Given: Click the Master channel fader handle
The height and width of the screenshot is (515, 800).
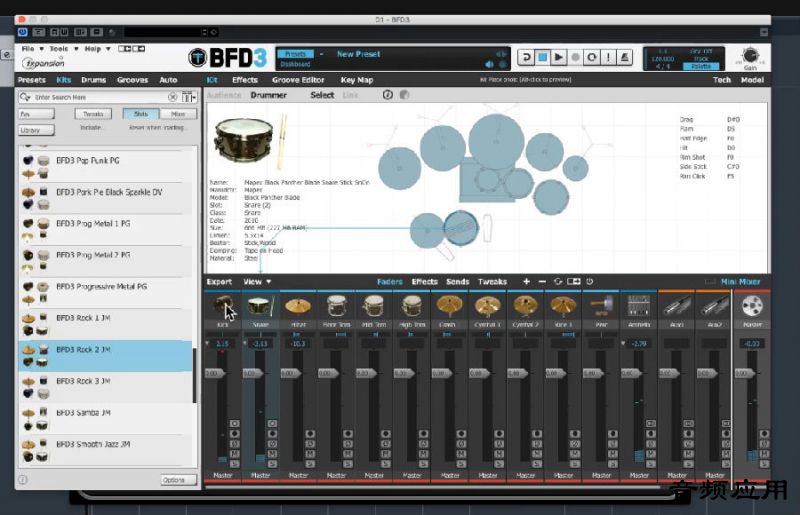Looking at the screenshot, I should tap(744, 373).
